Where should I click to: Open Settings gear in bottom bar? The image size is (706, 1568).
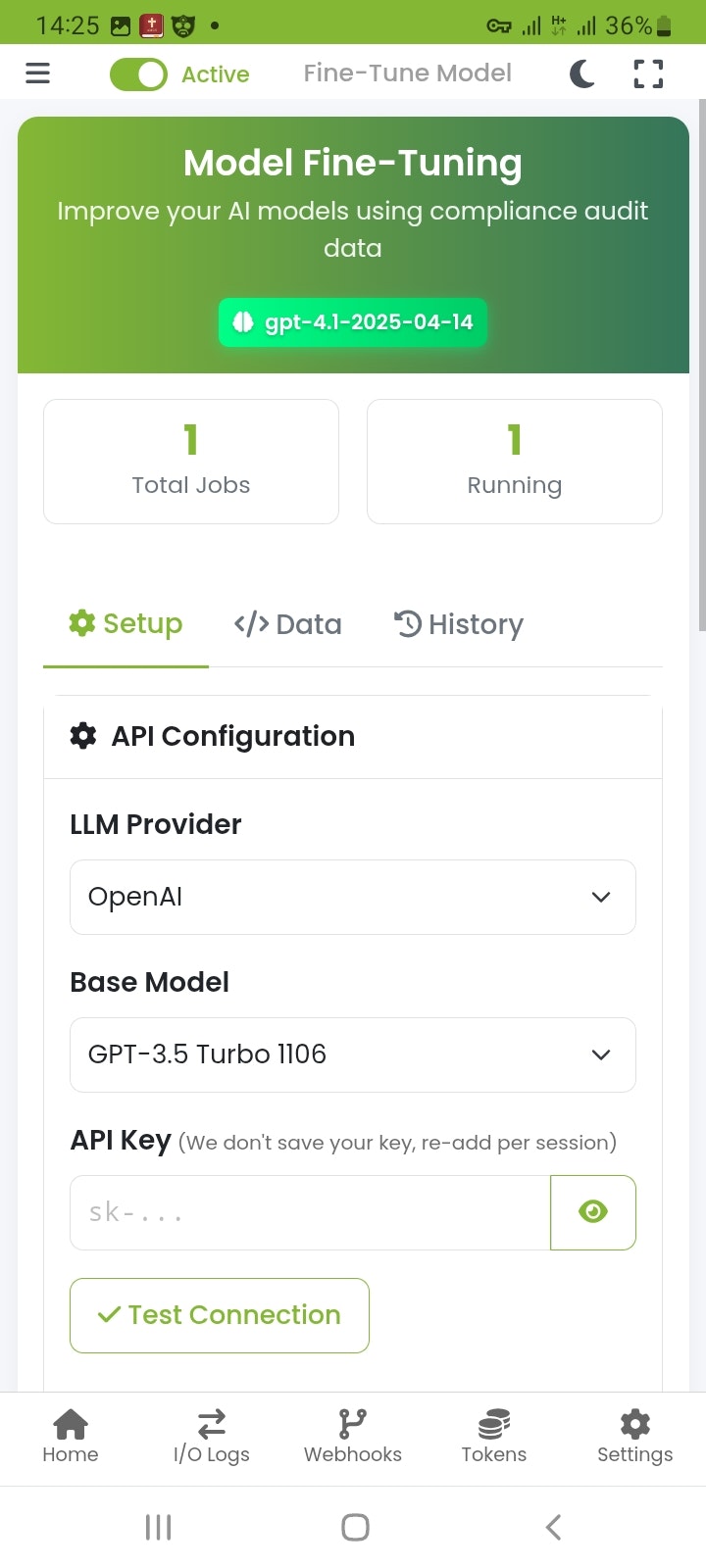pyautogui.click(x=634, y=1437)
